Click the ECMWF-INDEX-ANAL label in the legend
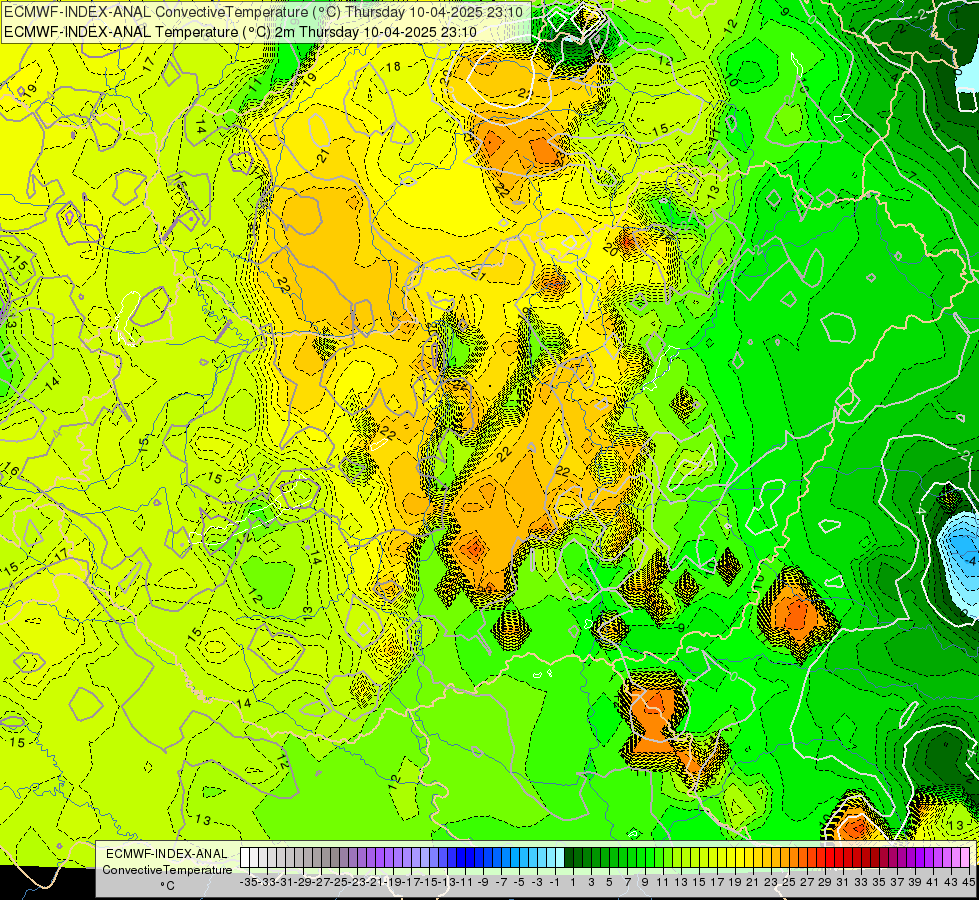 click(167, 854)
